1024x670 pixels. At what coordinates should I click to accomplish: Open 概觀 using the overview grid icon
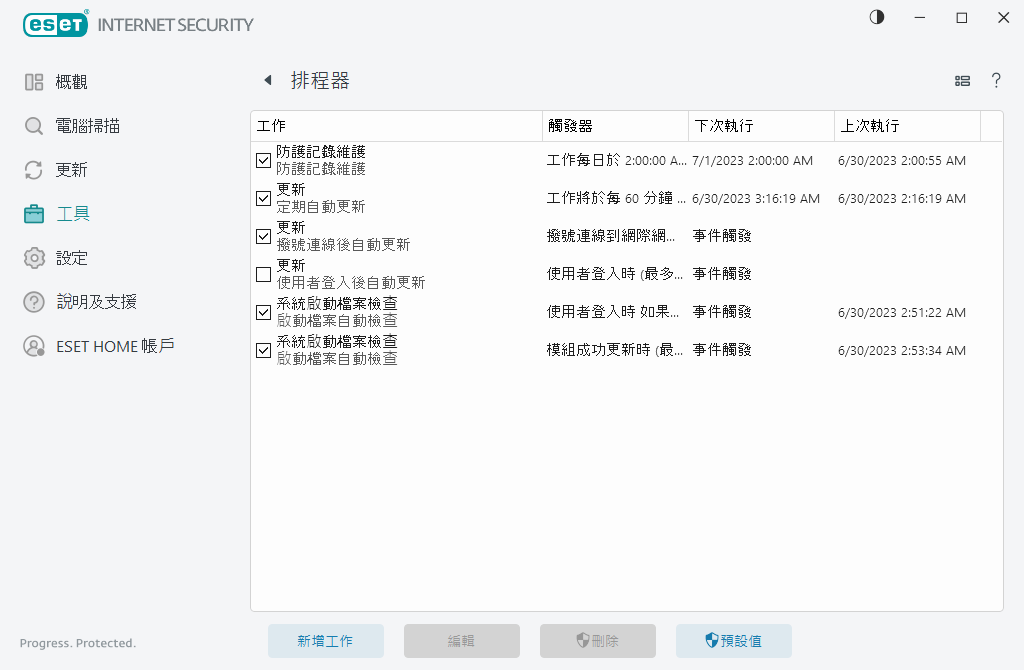[x=35, y=81]
